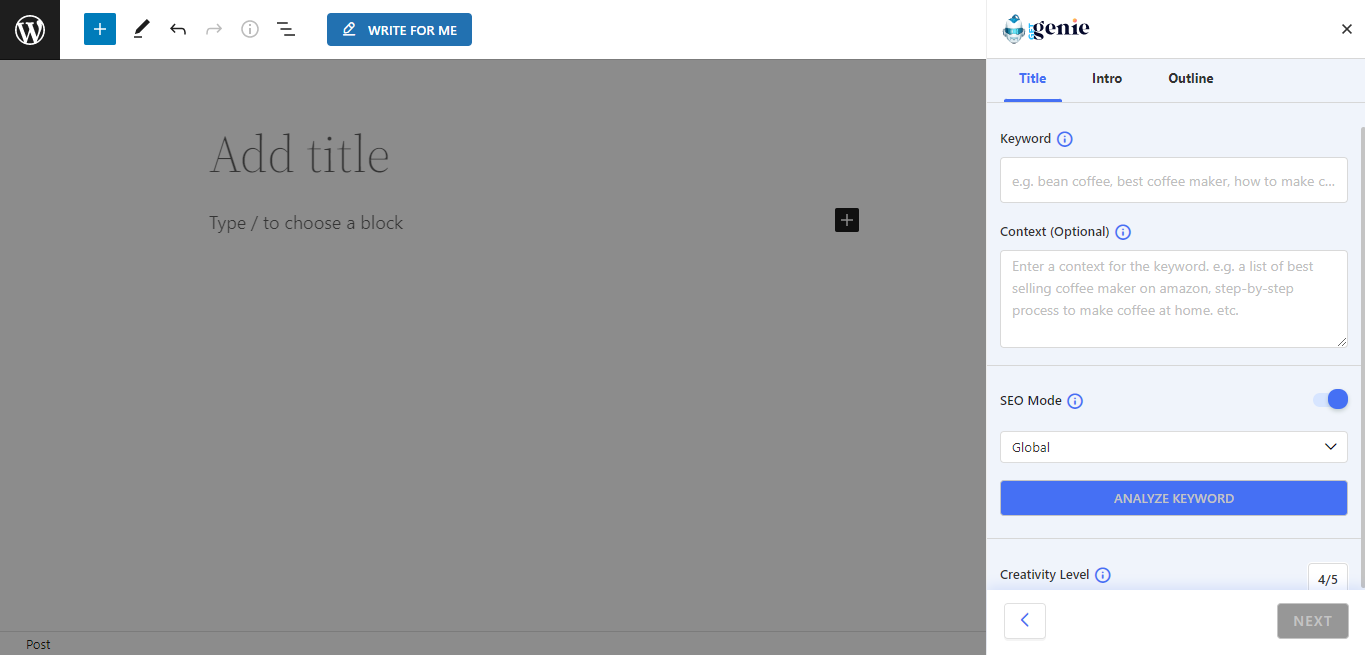Open the WordPress logo menu
Screen dimensions: 1365x655
30,30
